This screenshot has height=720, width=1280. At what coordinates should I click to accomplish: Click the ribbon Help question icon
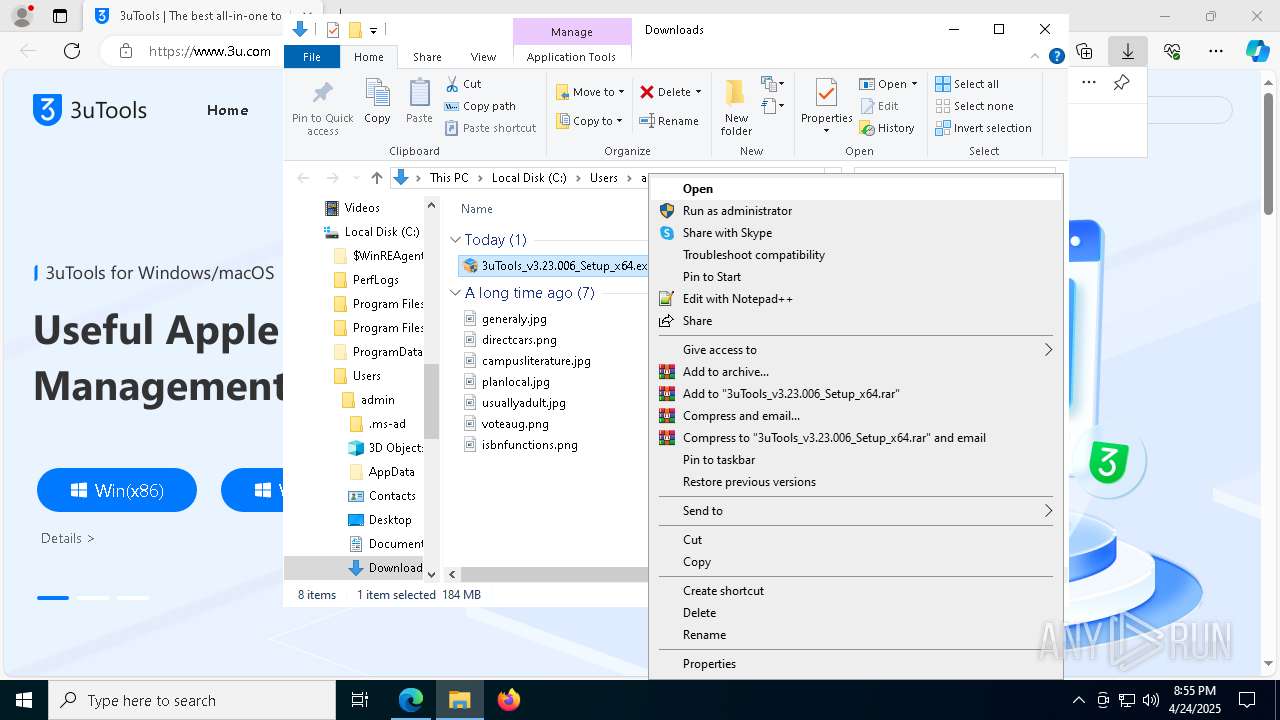1056,57
